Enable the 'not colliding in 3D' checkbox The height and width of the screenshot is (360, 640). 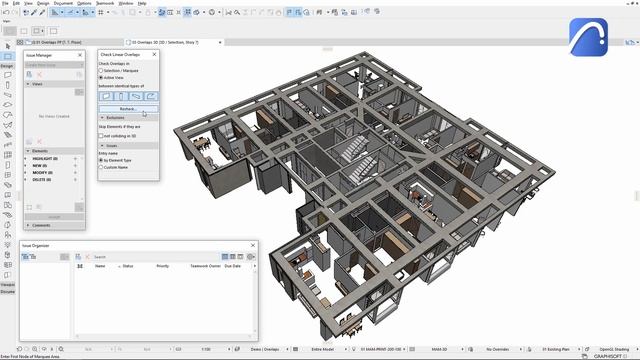[x=101, y=136]
